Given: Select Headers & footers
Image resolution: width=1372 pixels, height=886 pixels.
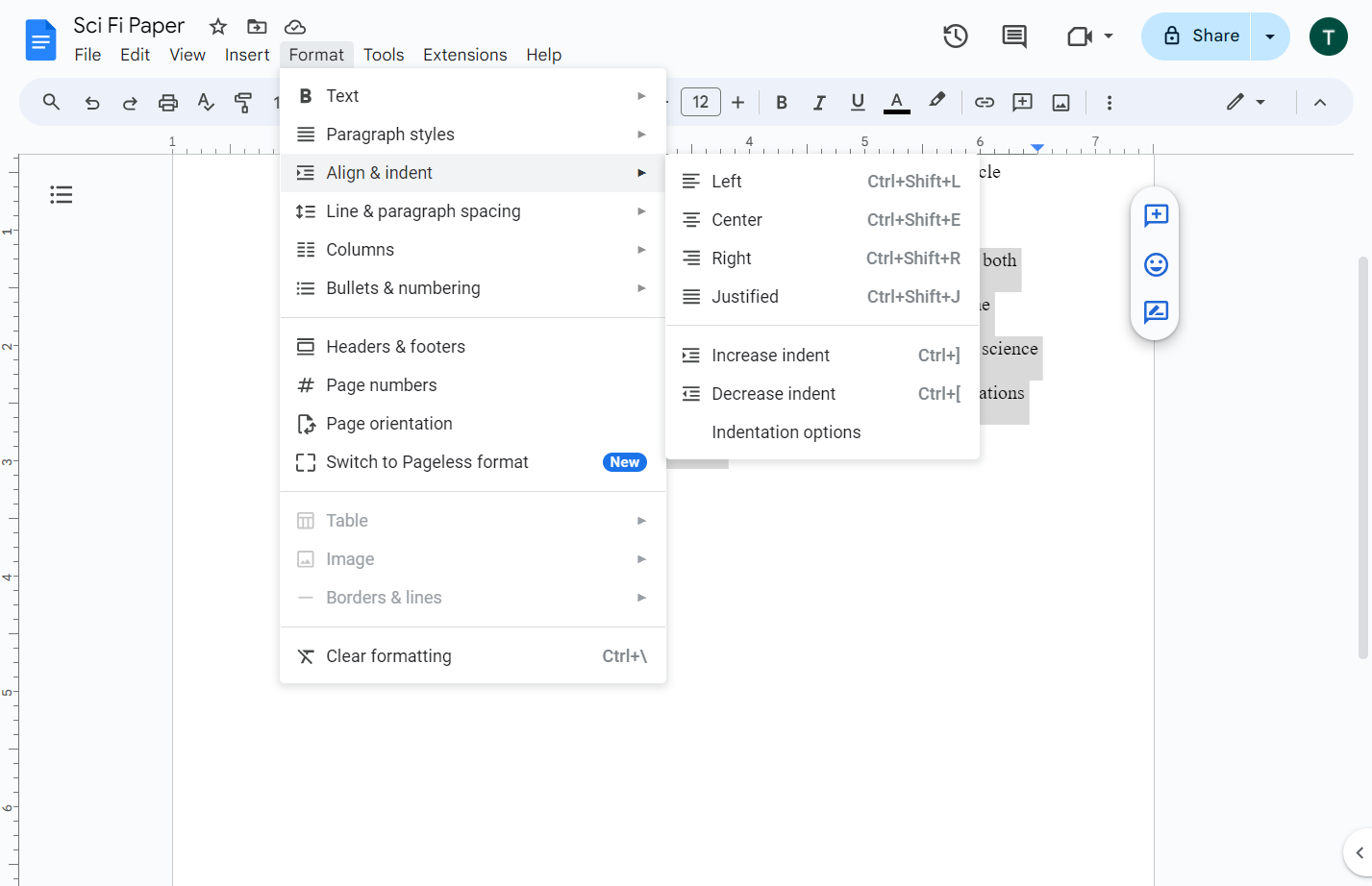Looking at the screenshot, I should (x=472, y=347).
